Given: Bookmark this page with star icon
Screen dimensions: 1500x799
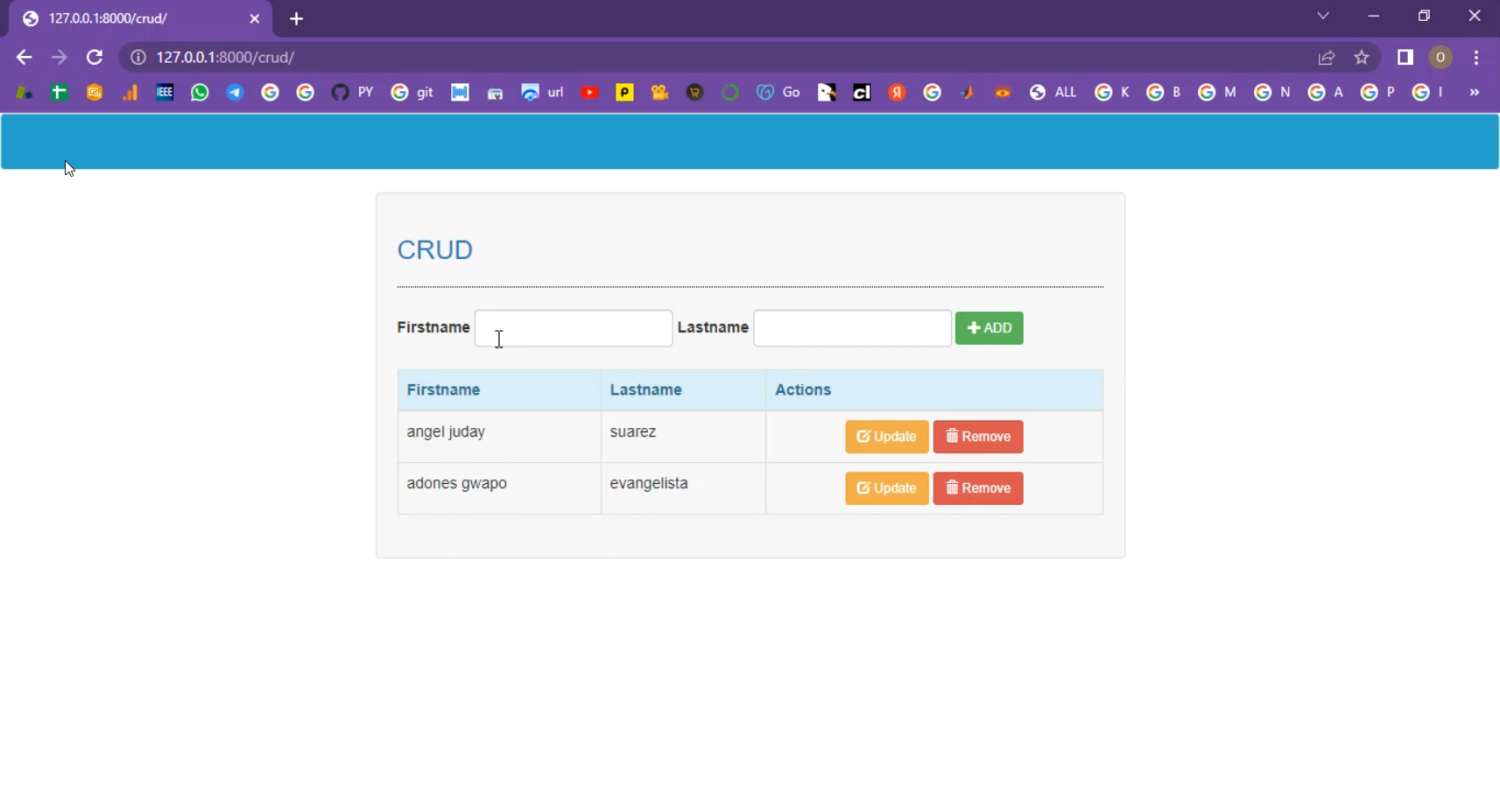Looking at the screenshot, I should pos(1361,57).
